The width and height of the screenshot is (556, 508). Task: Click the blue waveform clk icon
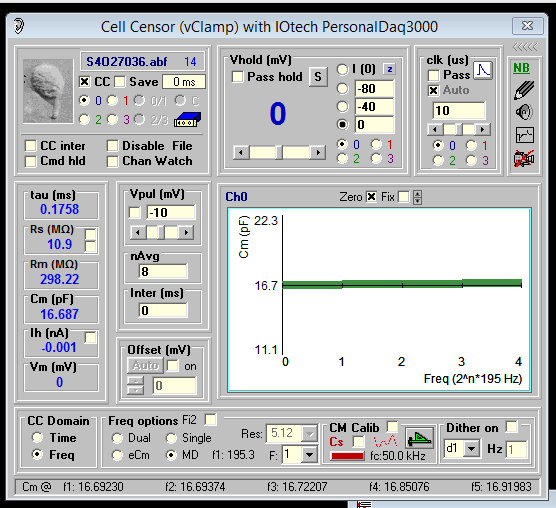(x=483, y=70)
